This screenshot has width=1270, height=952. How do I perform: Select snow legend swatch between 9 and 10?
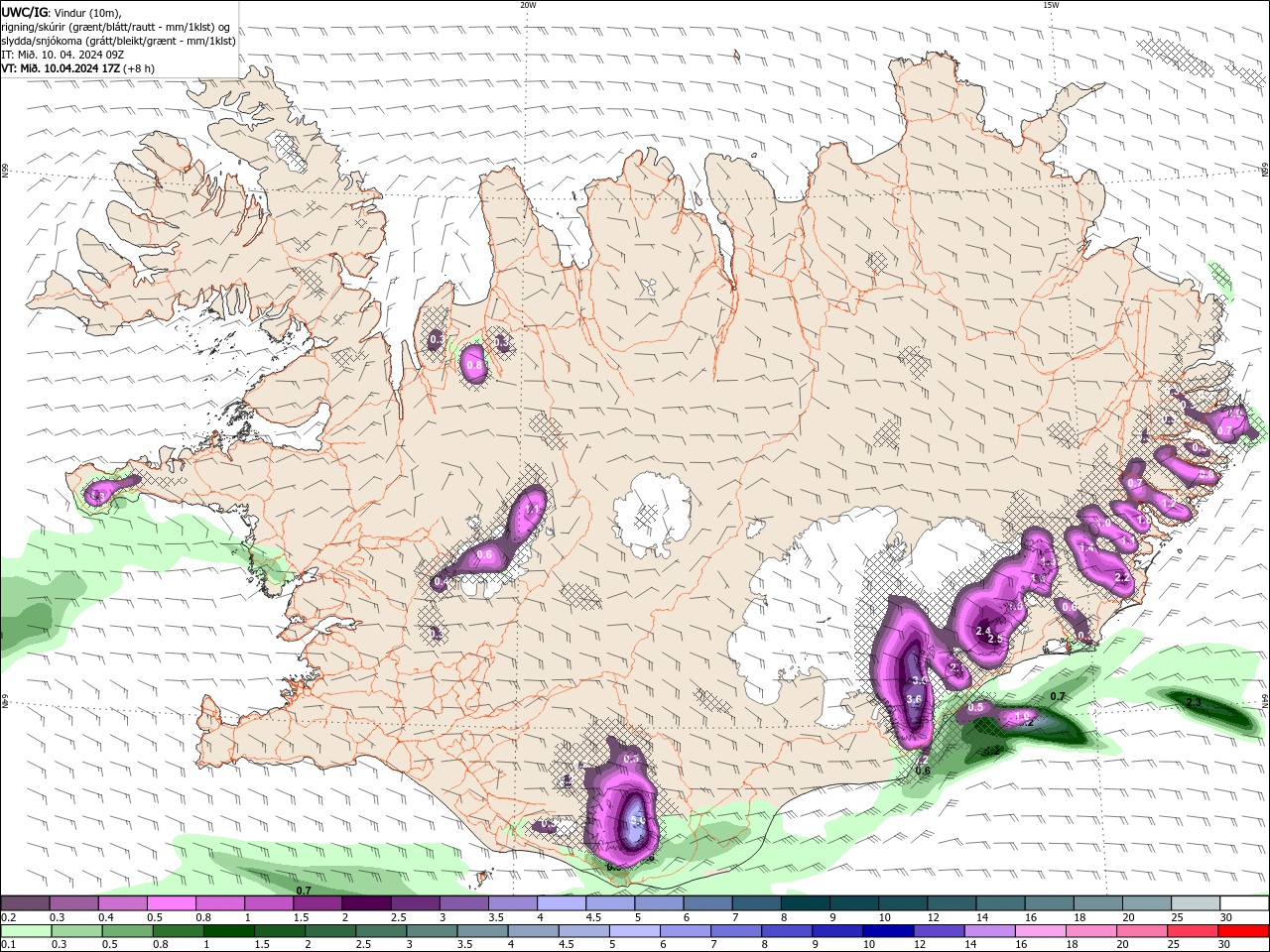click(853, 903)
